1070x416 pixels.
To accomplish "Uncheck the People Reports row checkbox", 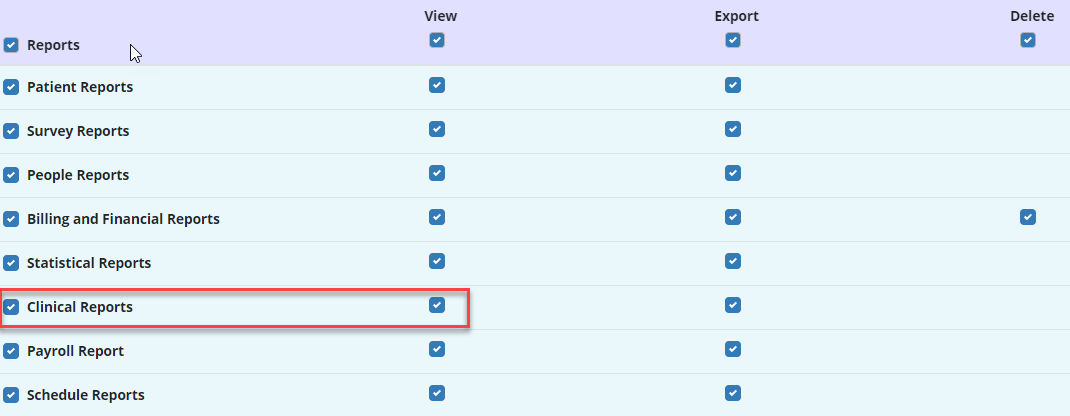I will [11, 175].
